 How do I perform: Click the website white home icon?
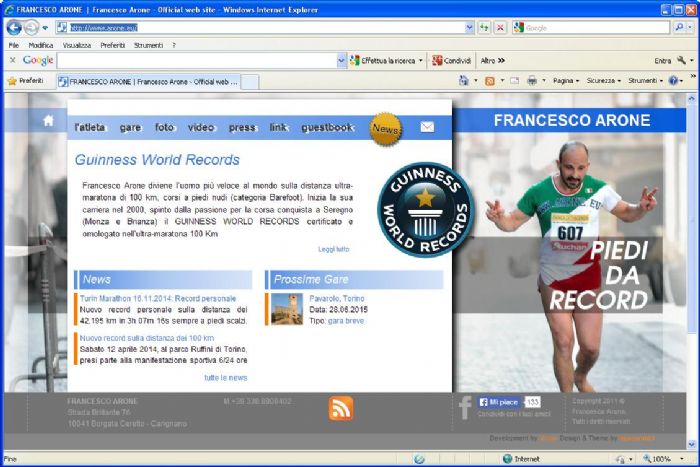pos(48,121)
